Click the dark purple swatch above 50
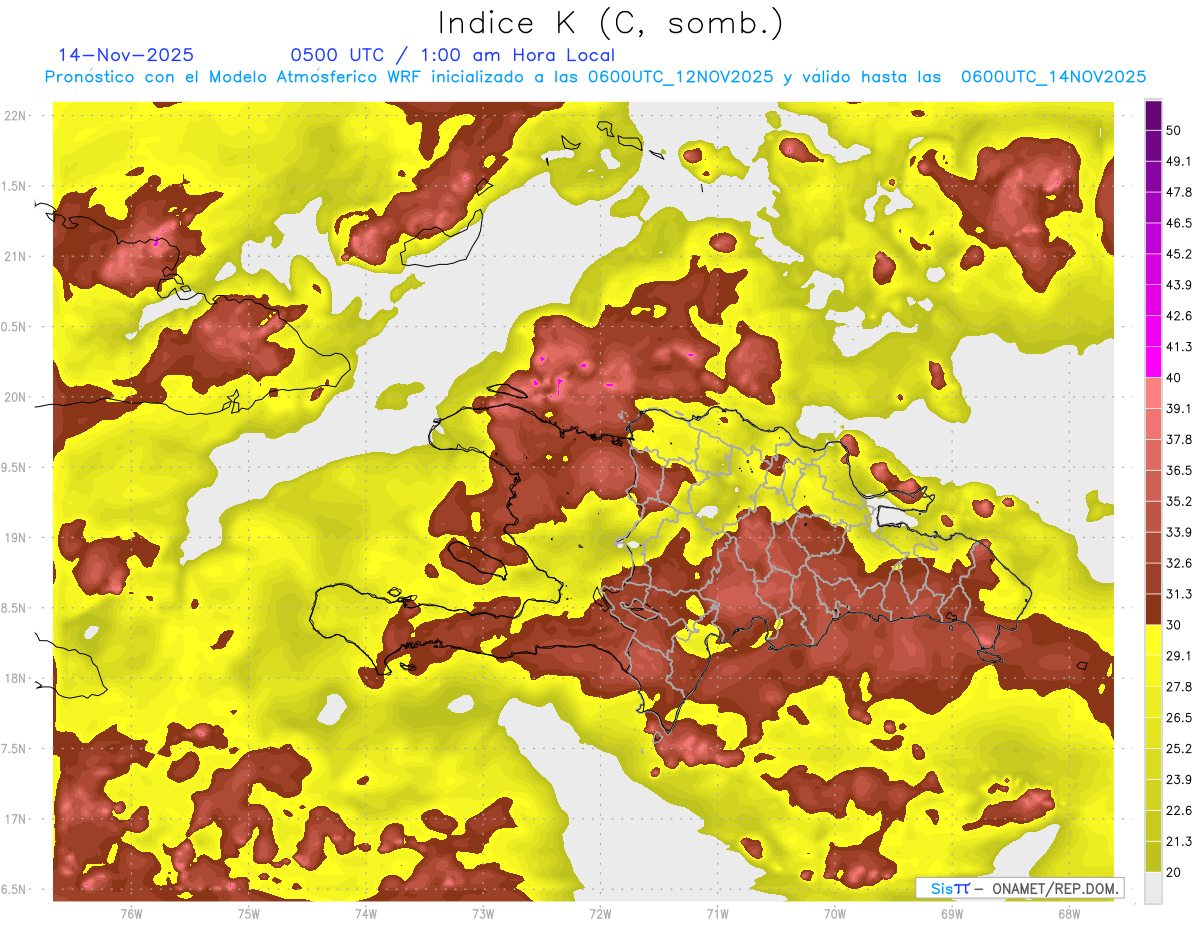 pos(1153,115)
